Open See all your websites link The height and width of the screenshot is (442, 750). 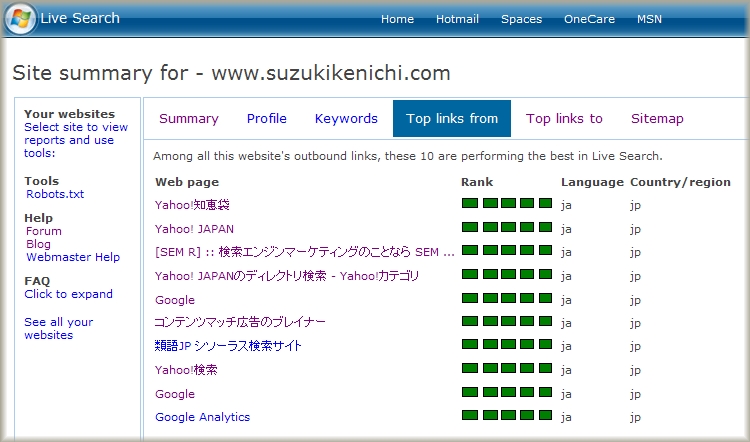click(58, 329)
